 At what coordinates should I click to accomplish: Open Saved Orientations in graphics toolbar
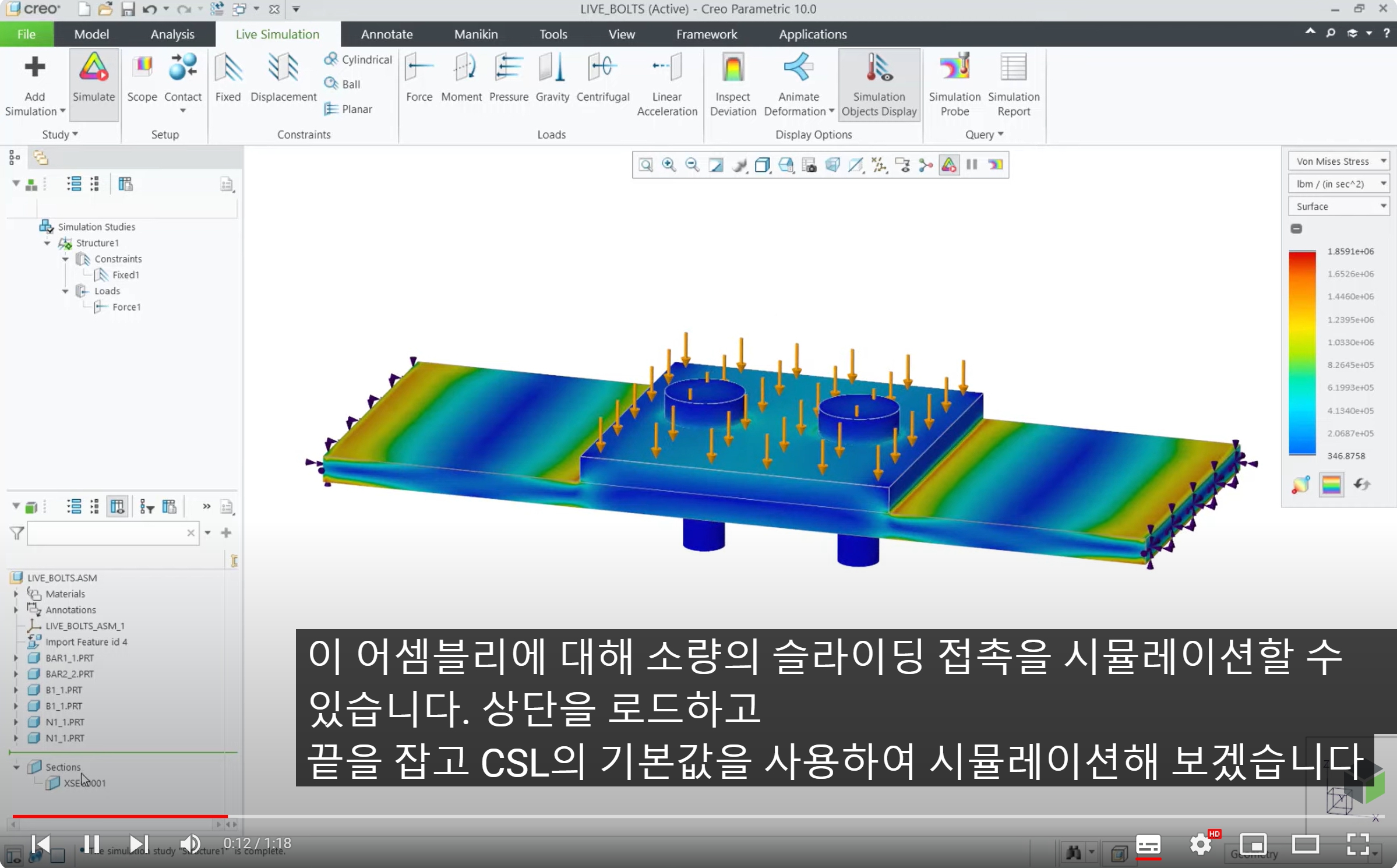tap(786, 165)
